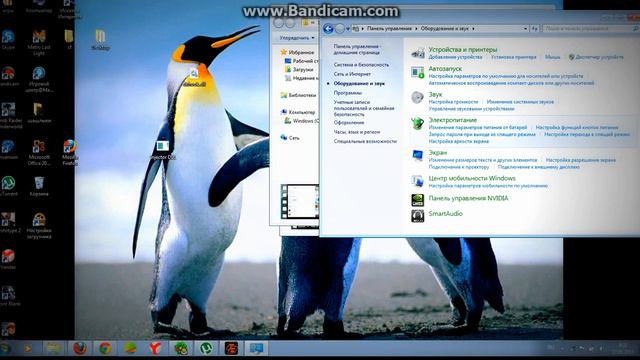Click the Control Panel forward arrow

coord(340,29)
